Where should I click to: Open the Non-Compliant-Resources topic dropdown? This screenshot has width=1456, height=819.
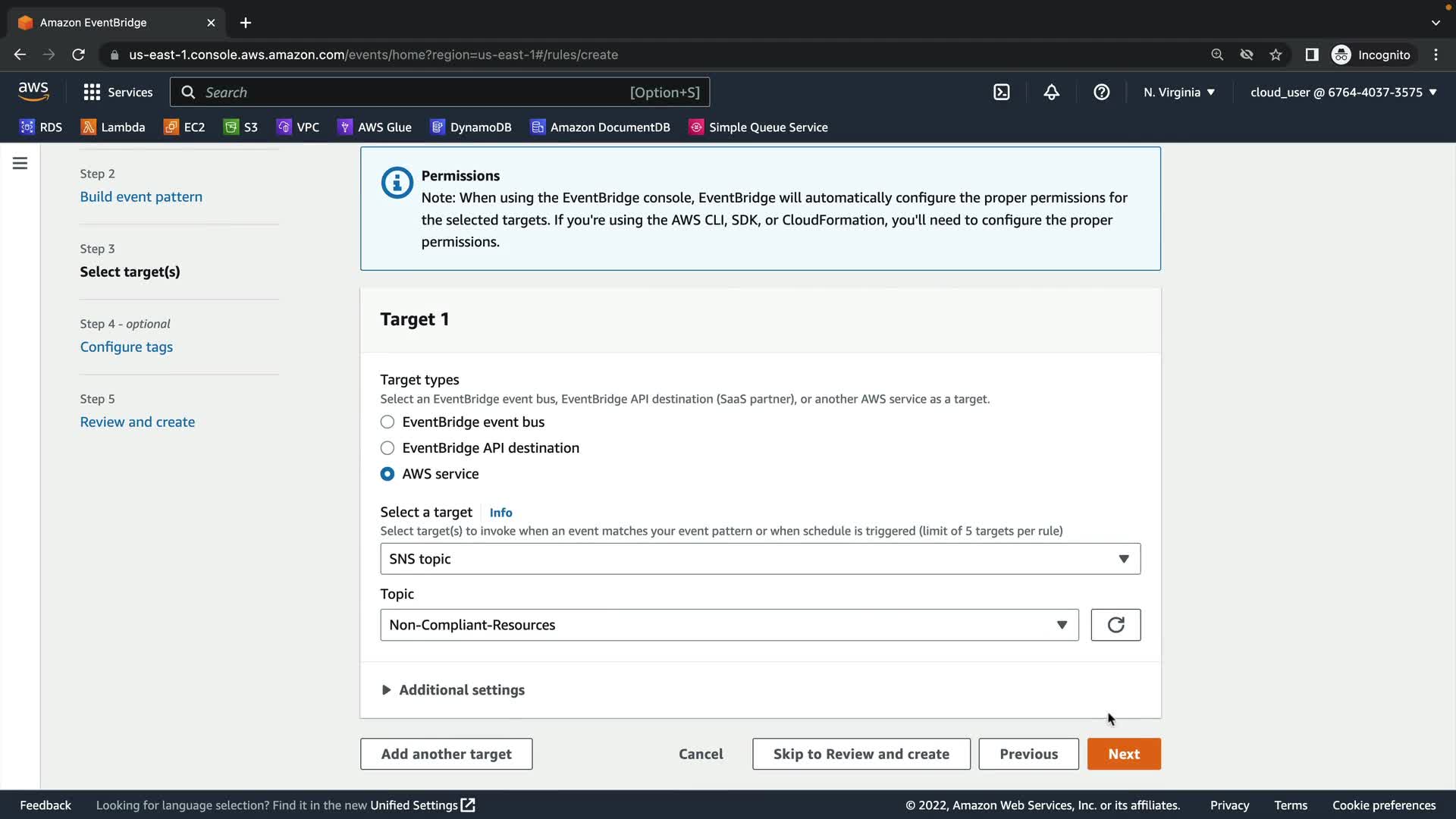coord(728,625)
